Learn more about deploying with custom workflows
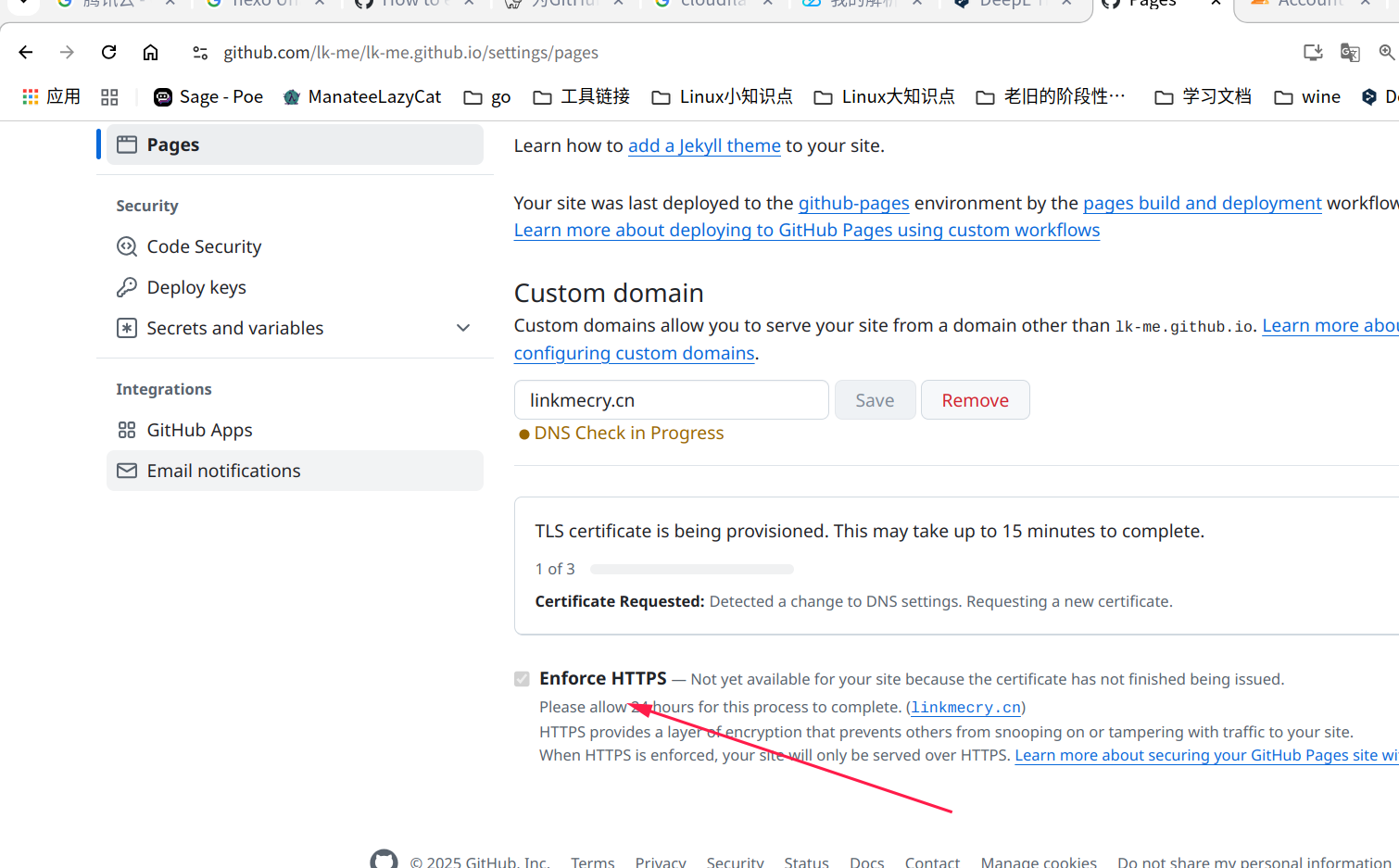This screenshot has height=868, width=1399. pos(807,230)
